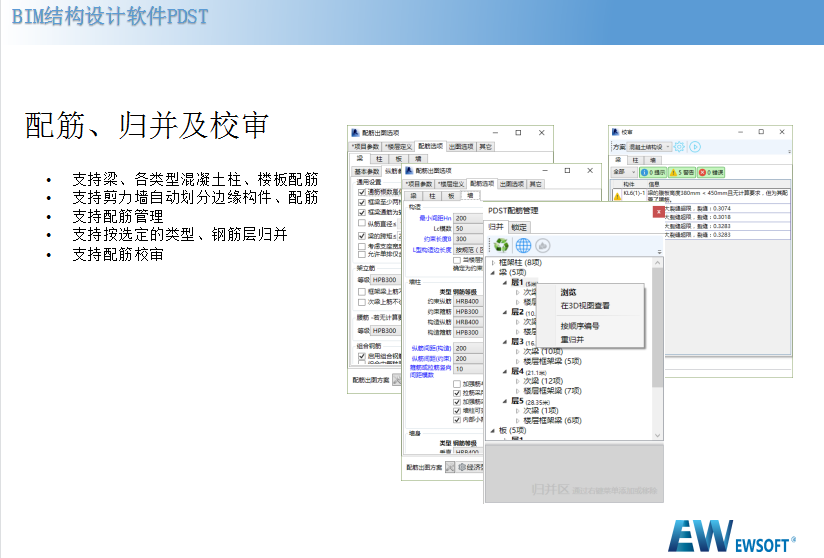This screenshot has width=824, height=558.
Task: Open the 方案 混凝土结构设 dropdown
Action: coord(650,147)
